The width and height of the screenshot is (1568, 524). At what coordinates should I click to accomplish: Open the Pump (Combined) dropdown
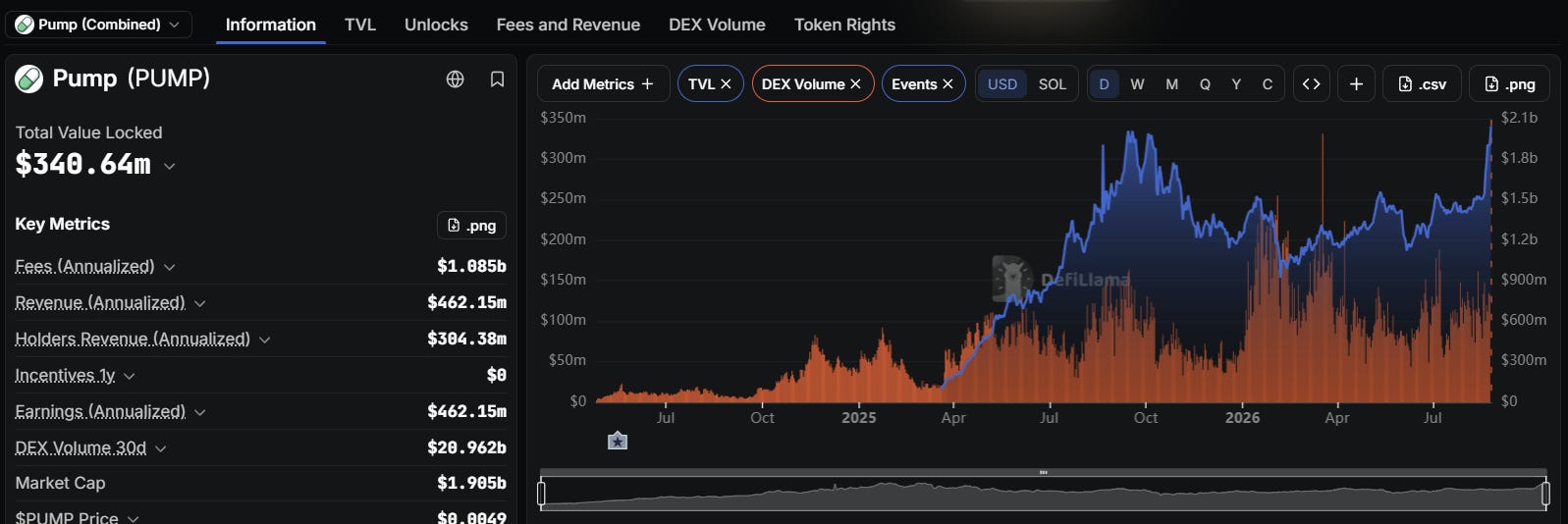98,25
